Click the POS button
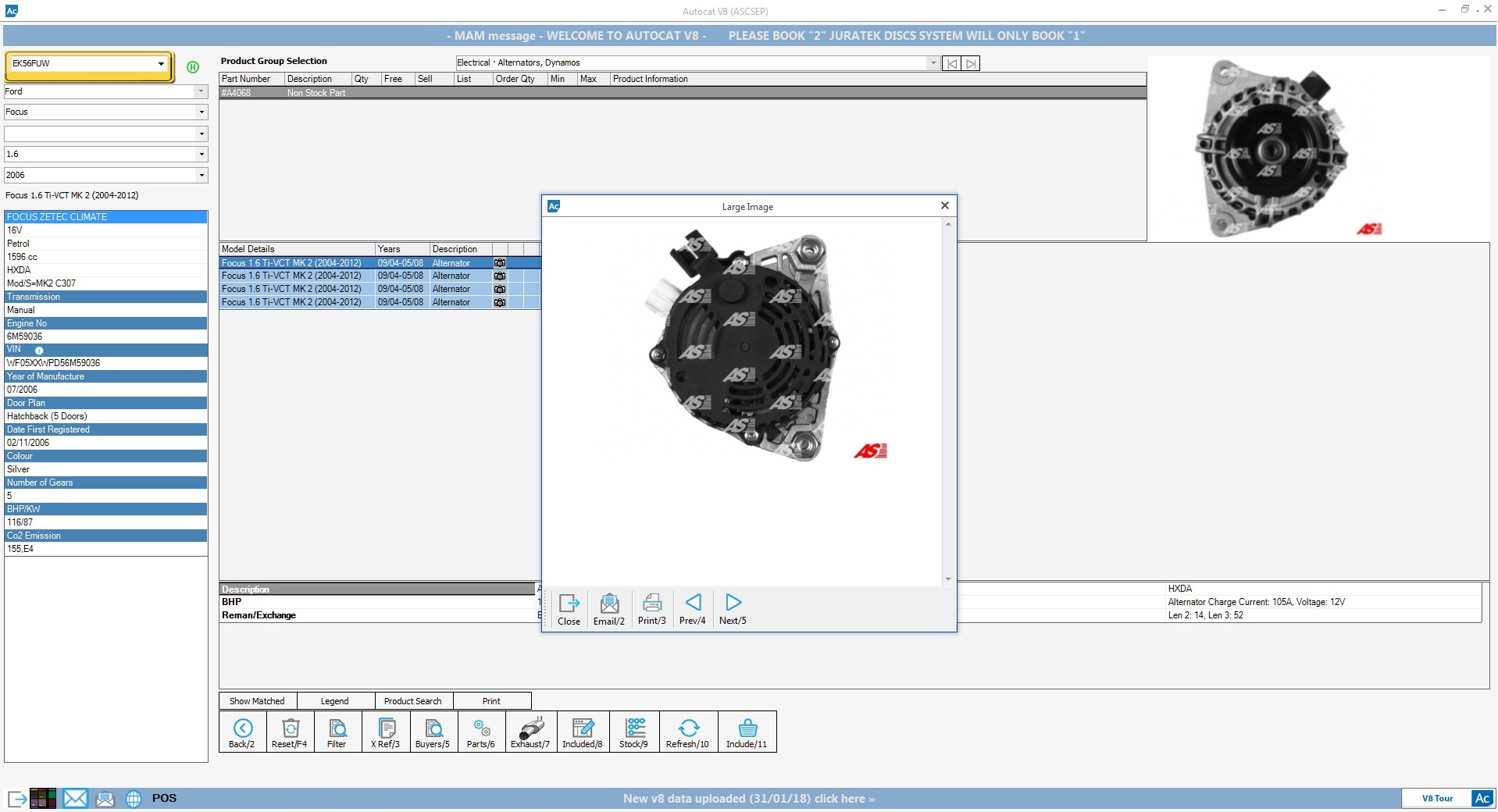 pyautogui.click(x=164, y=798)
